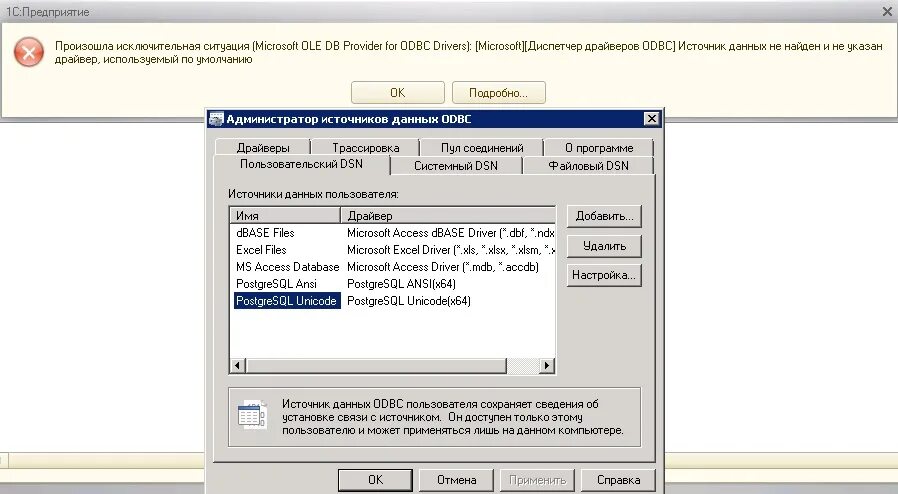Image resolution: width=898 pixels, height=494 pixels.
Task: Sort by the Драйвер column header
Action: click(448, 216)
